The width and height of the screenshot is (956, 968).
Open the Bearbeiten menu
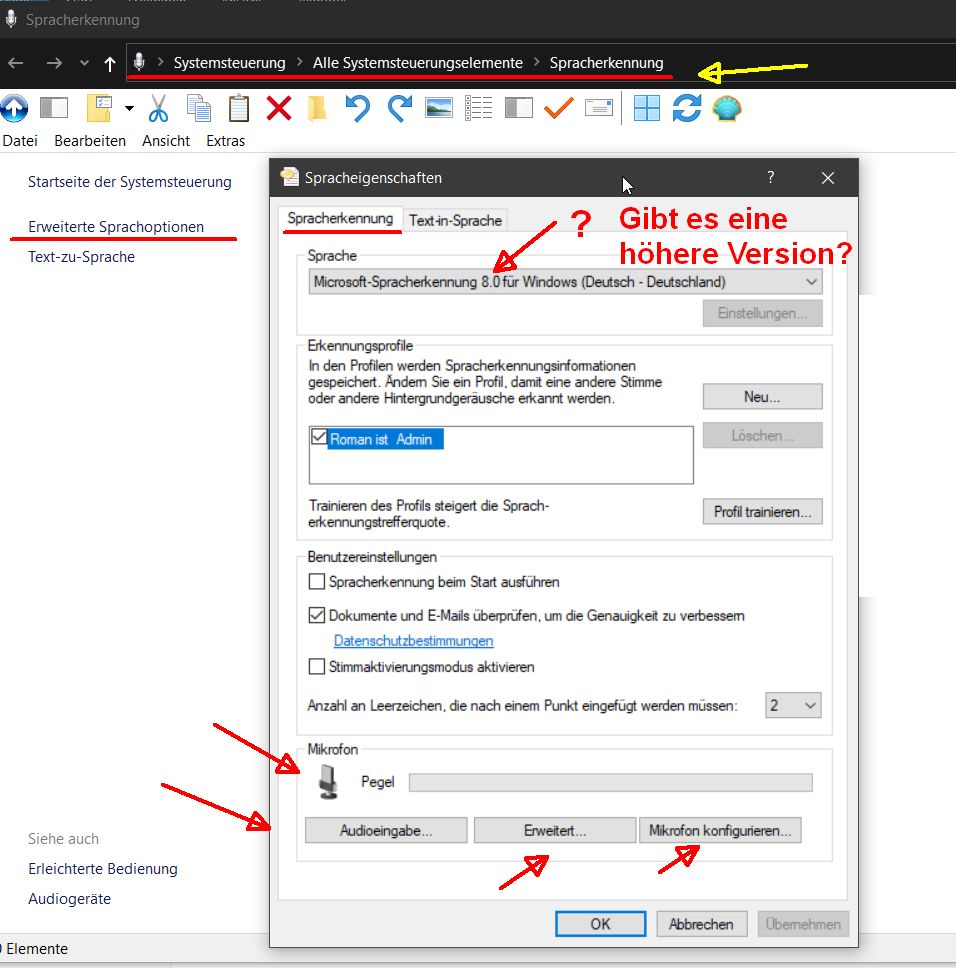click(x=90, y=141)
